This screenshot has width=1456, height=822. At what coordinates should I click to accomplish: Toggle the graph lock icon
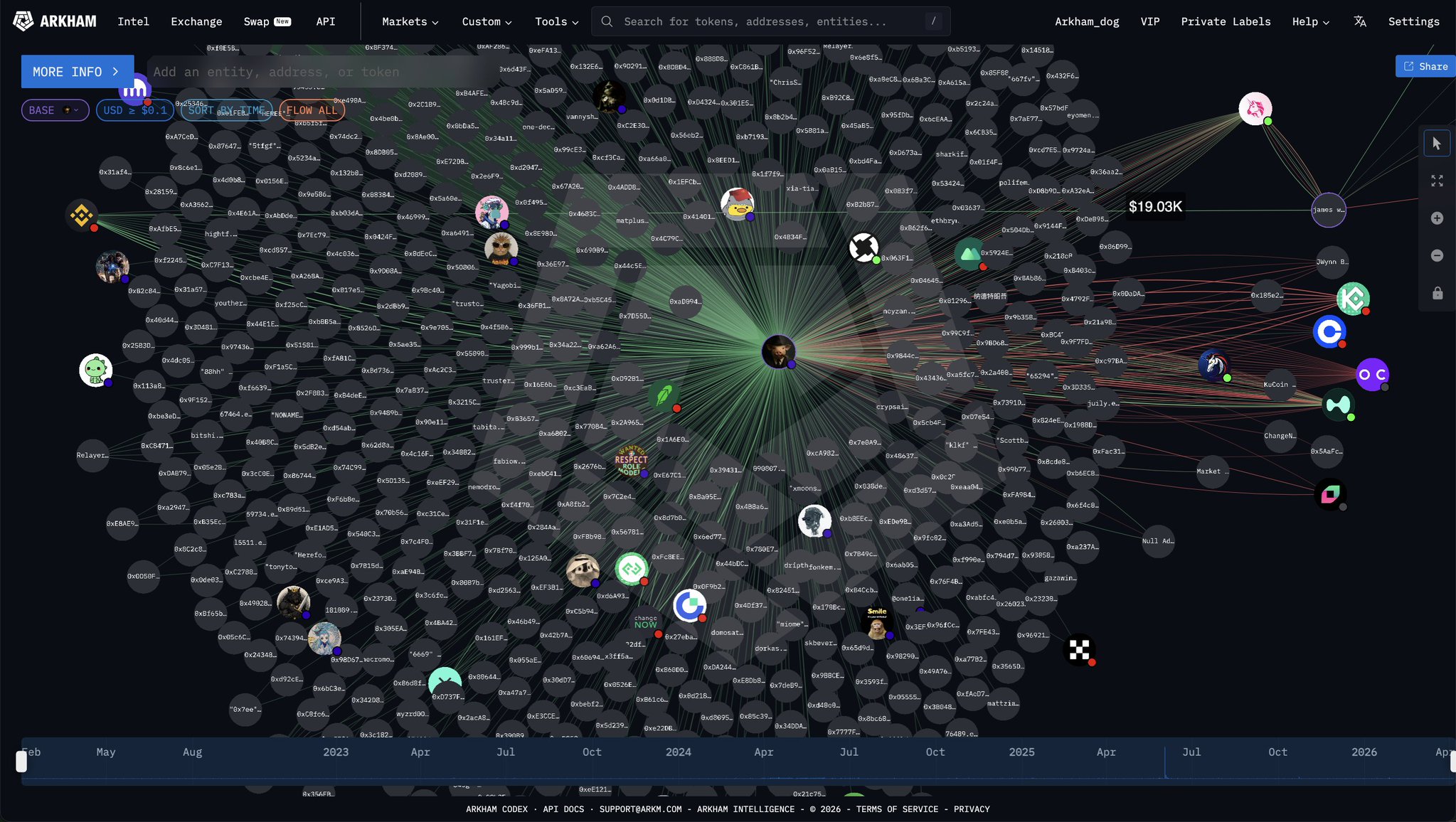tap(1437, 293)
